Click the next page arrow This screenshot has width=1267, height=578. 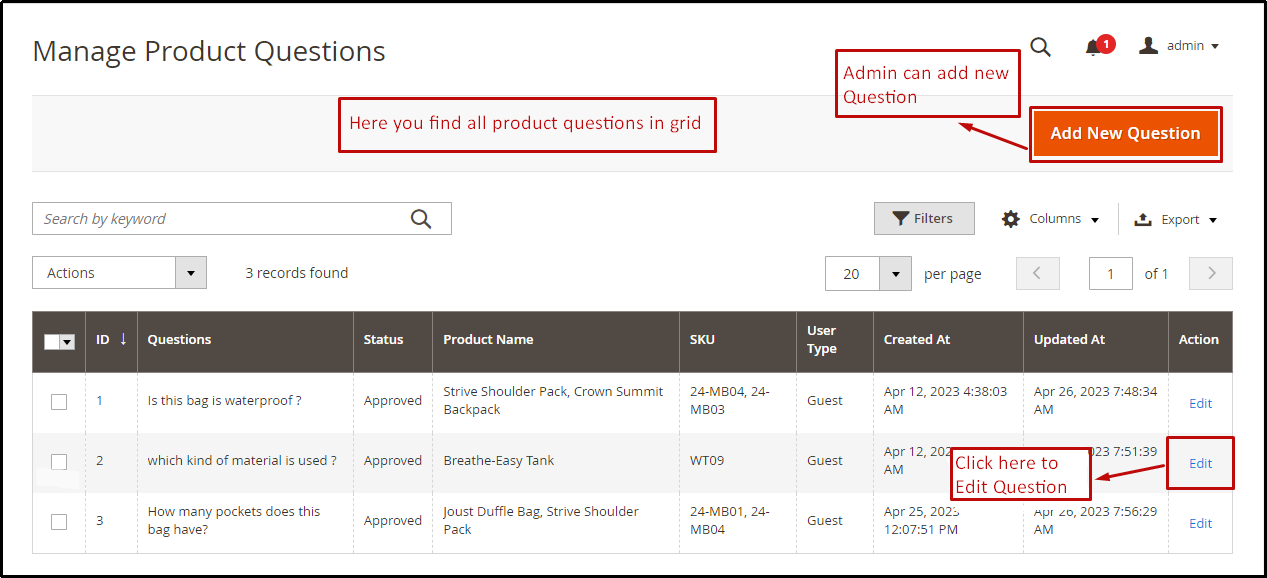point(1210,273)
